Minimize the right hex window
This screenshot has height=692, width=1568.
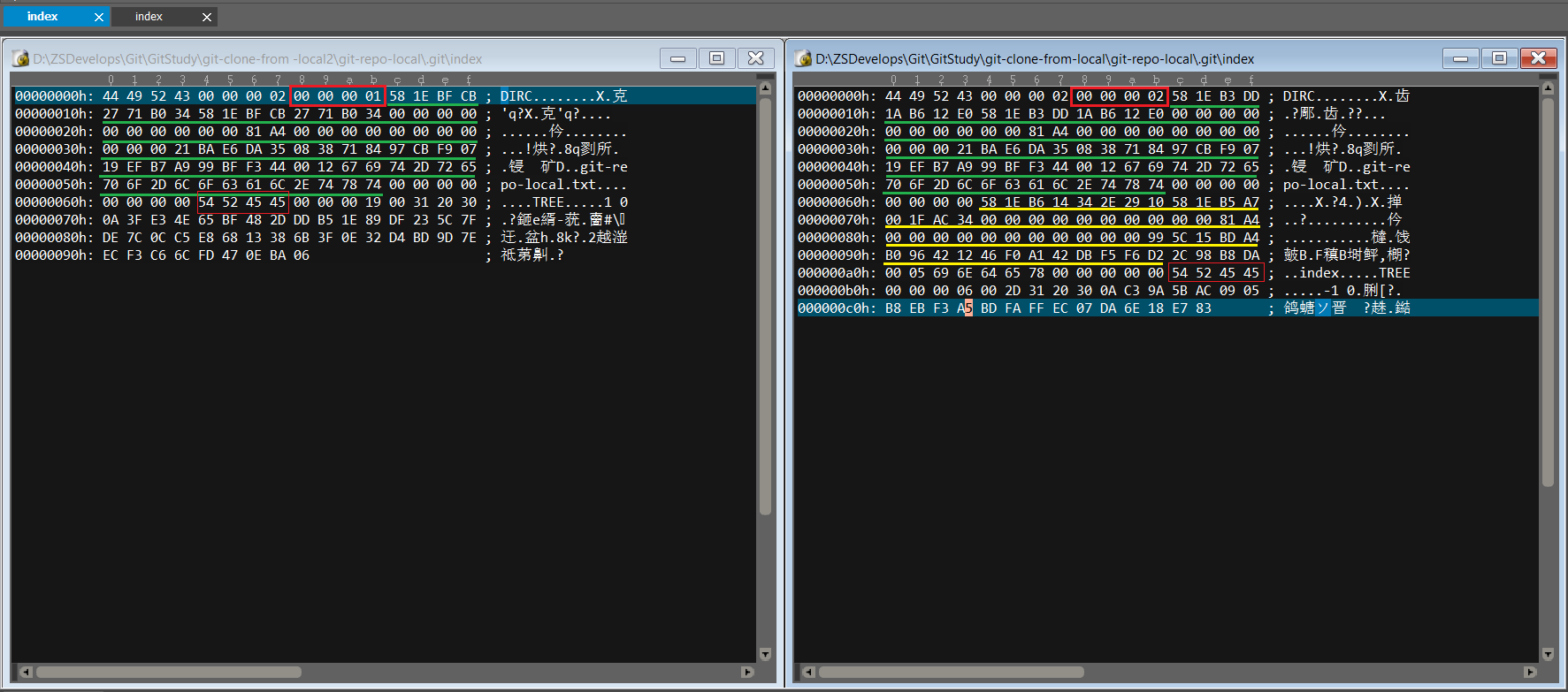[x=1460, y=58]
